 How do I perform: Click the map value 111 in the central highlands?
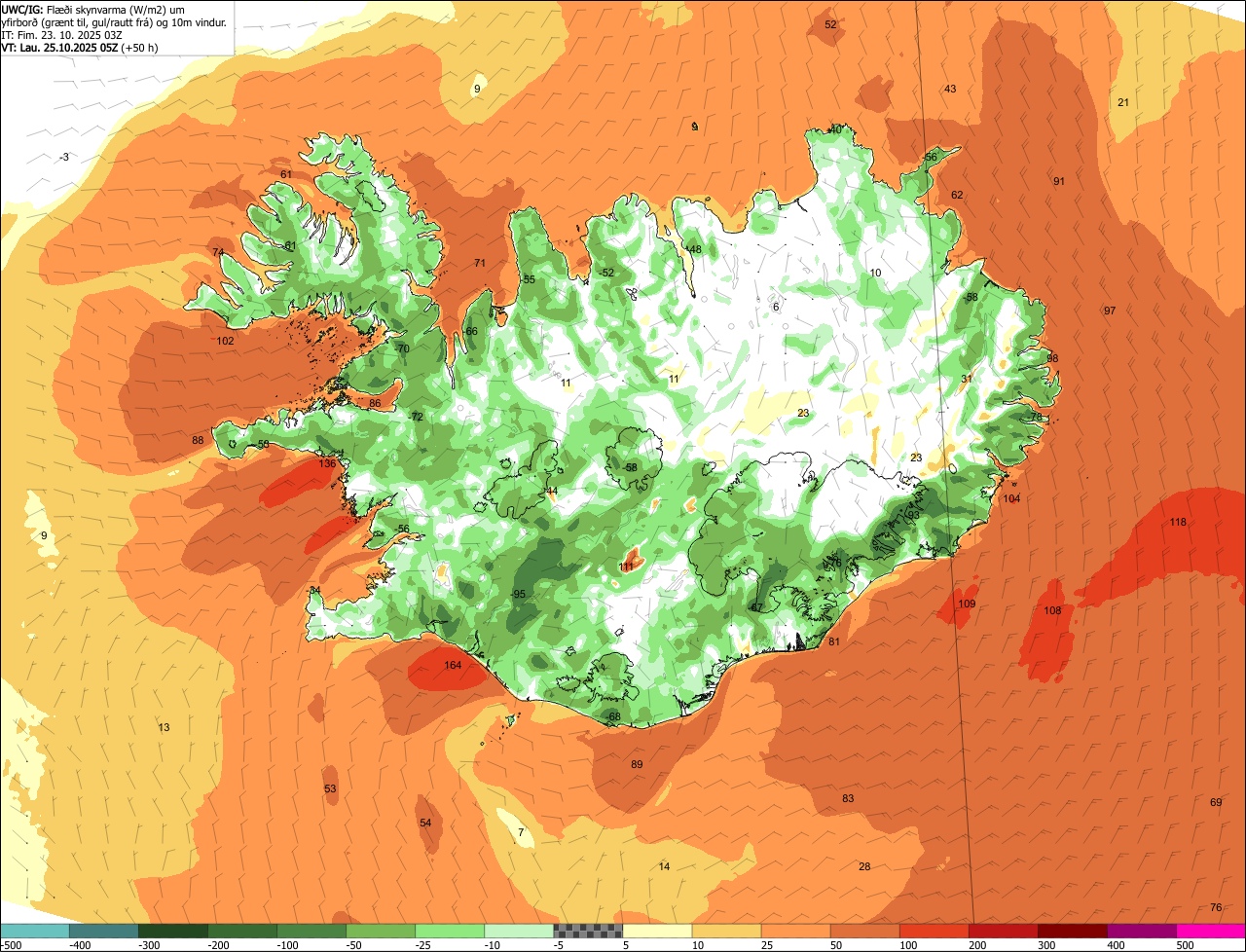tap(627, 567)
